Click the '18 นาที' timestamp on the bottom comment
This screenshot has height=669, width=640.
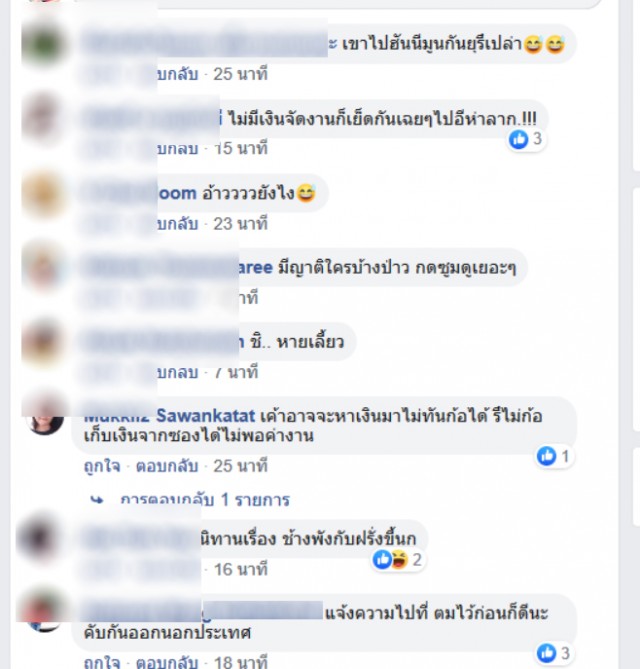pyautogui.click(x=241, y=662)
